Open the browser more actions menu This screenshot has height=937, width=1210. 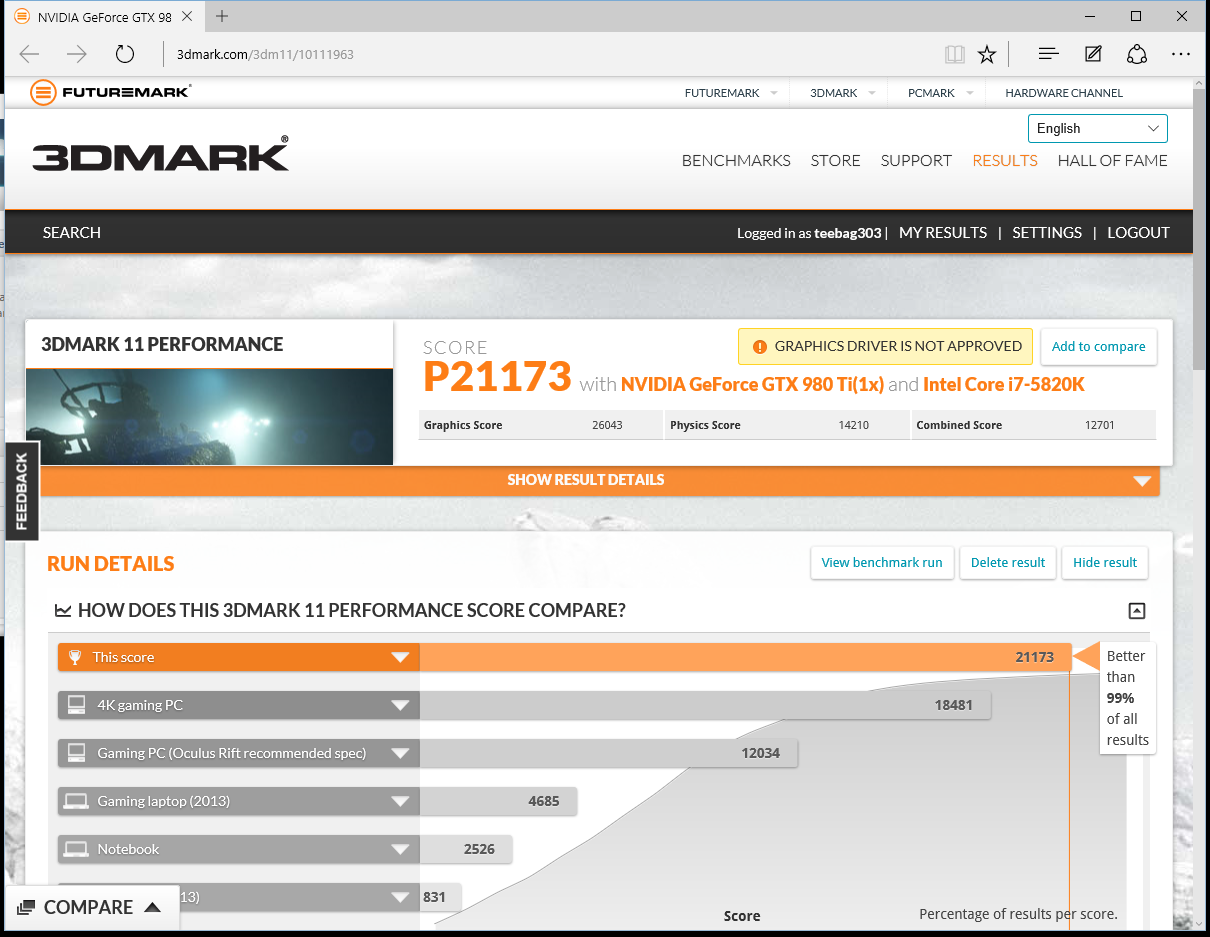click(x=1181, y=54)
